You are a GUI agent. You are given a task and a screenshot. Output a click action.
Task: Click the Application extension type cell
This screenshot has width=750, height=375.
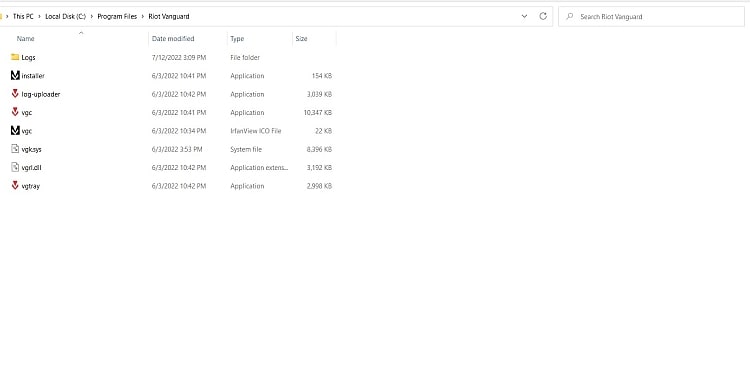[x=259, y=167]
